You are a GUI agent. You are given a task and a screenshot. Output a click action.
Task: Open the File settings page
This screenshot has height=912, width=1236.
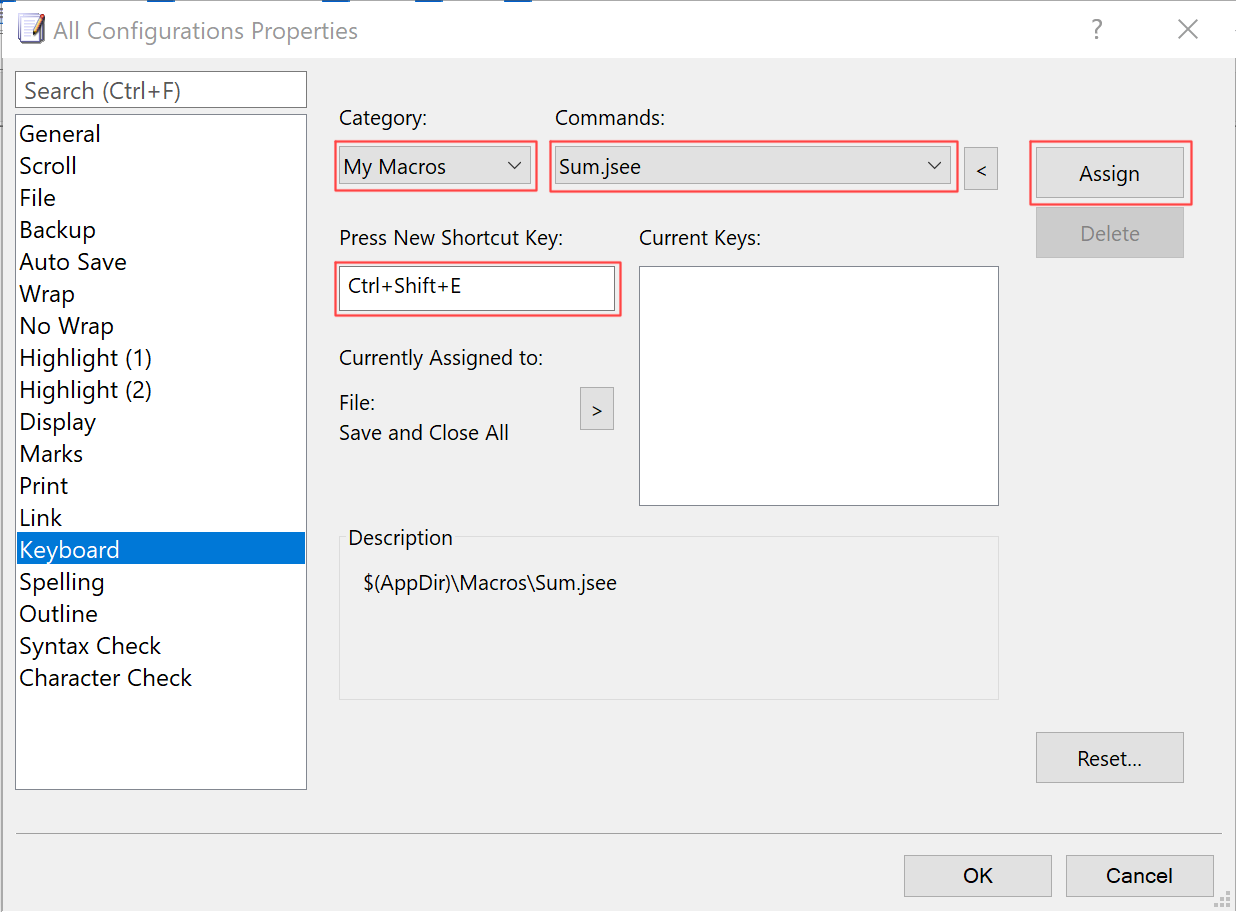coord(161,198)
